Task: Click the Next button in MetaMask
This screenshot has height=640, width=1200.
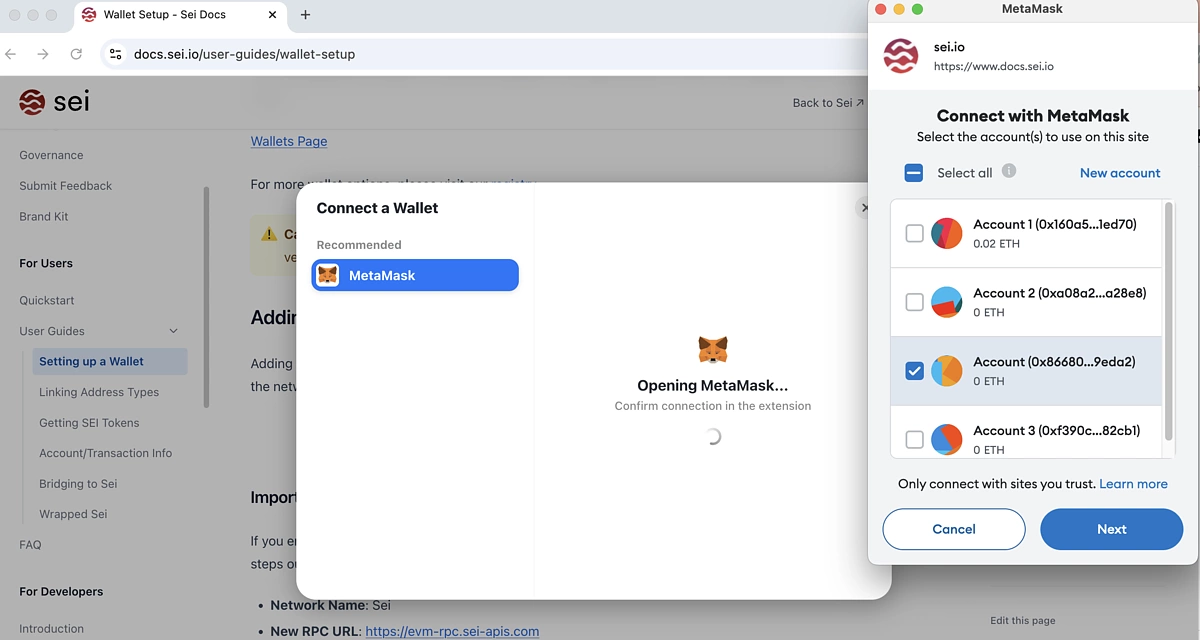Action: point(1111,529)
